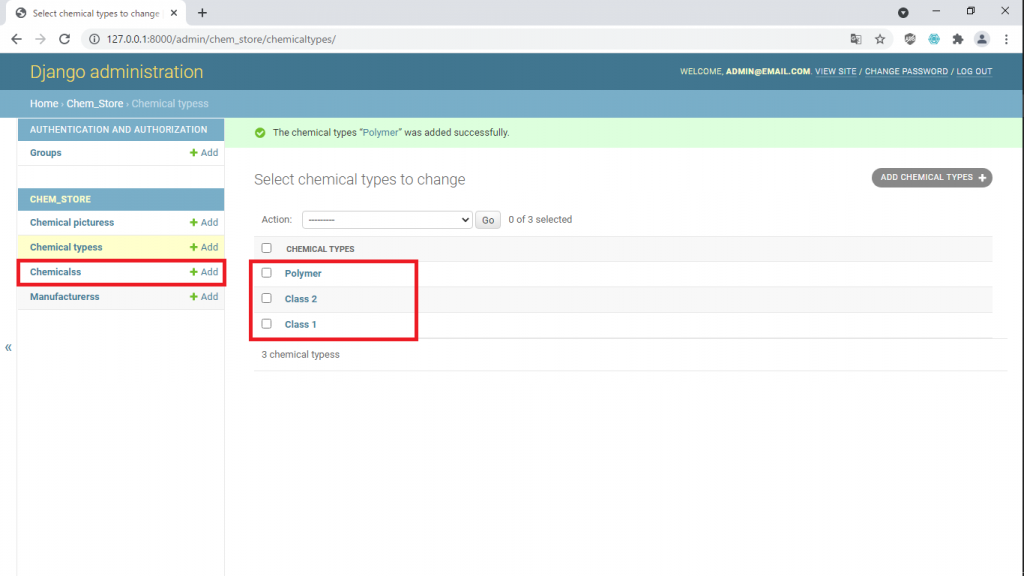Viewport: 1024px width, 576px height.
Task: Click the browser back arrow
Action: coord(16,39)
